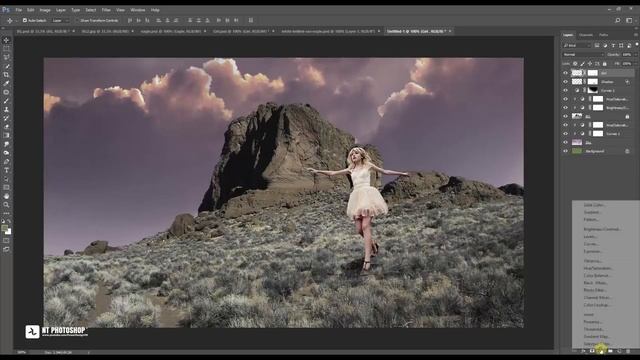Filter layers by type layers icon

(x=613, y=46)
